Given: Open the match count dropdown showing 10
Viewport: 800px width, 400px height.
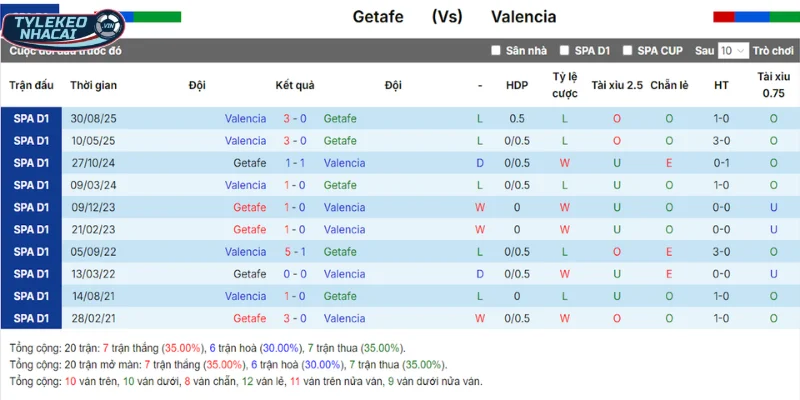Looking at the screenshot, I should pos(733,50).
